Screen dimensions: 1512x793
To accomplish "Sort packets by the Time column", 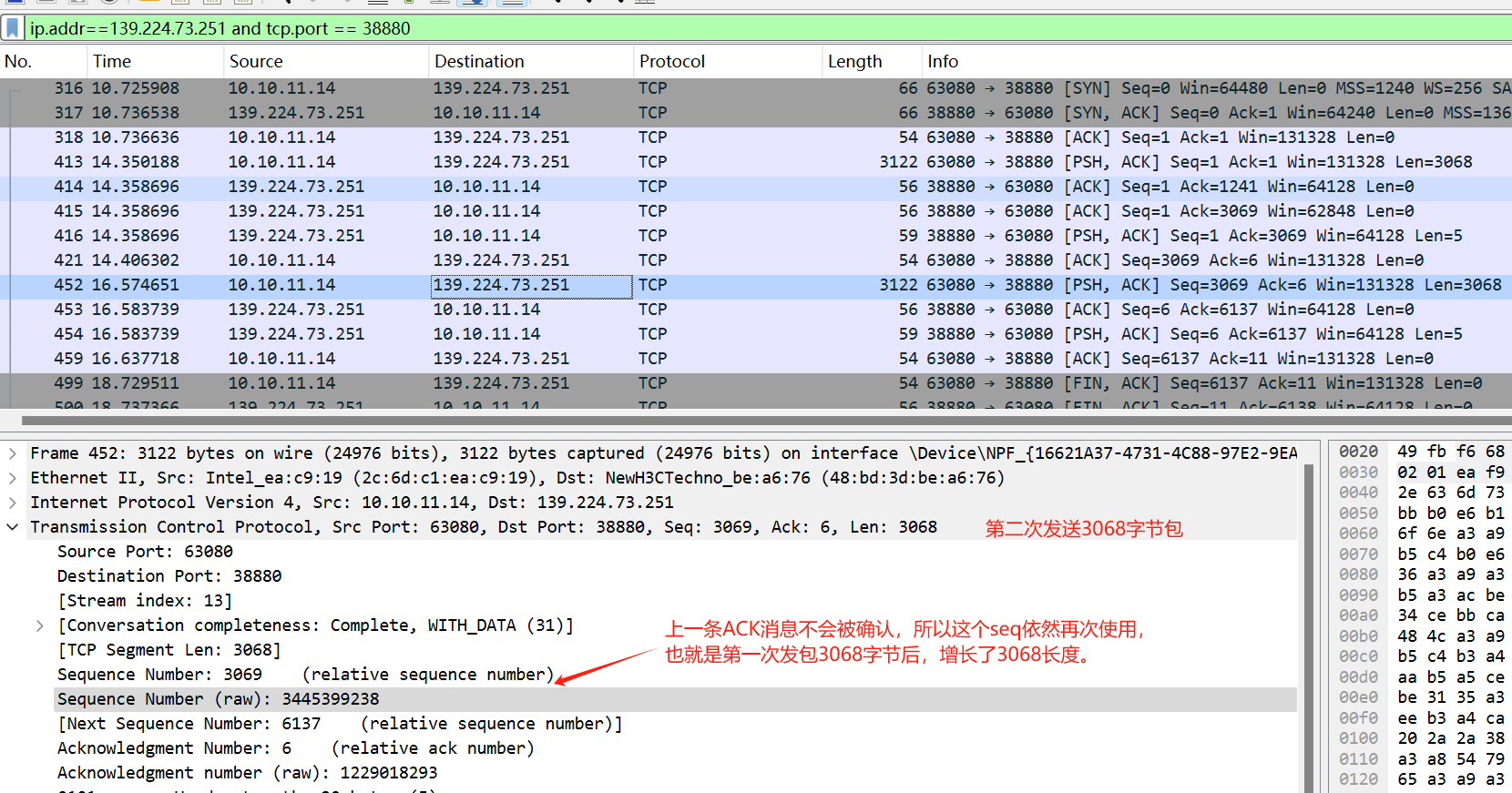I will click(155, 61).
